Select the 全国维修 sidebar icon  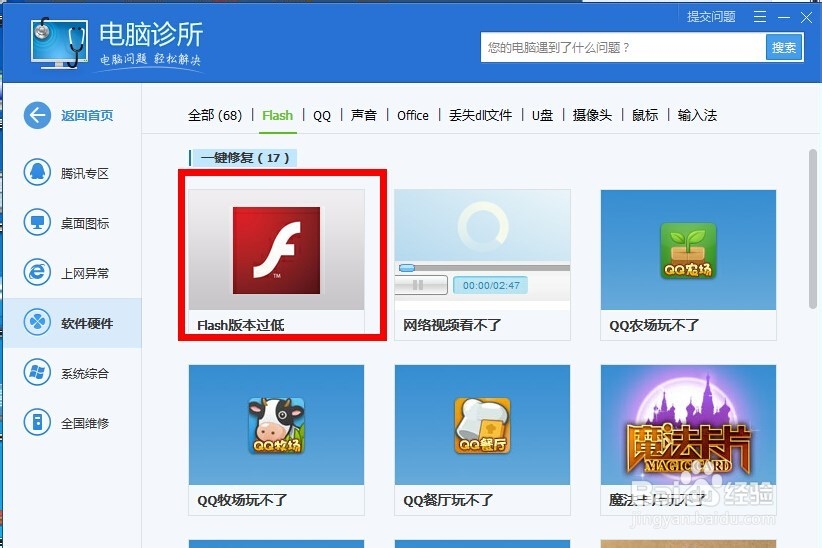tap(37, 422)
